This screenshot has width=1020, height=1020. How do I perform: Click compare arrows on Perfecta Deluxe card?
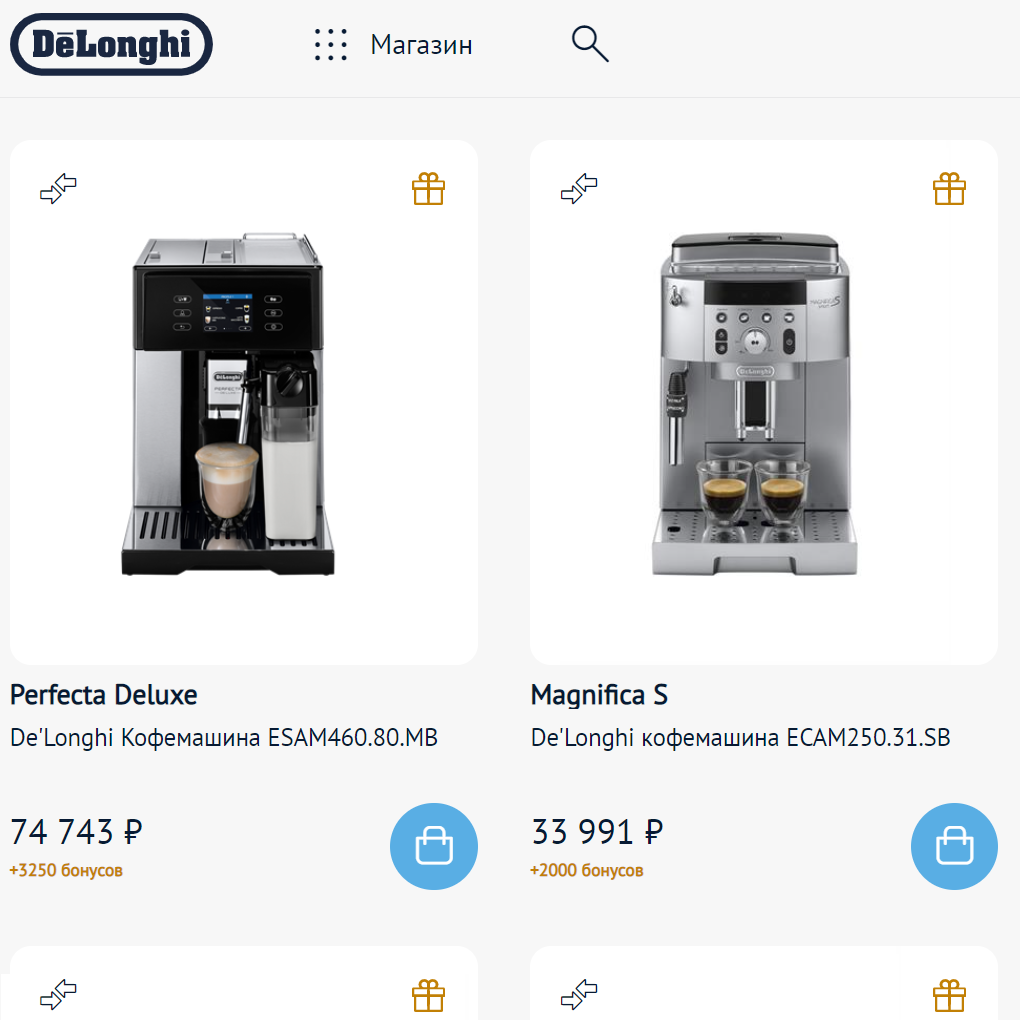tap(58, 189)
